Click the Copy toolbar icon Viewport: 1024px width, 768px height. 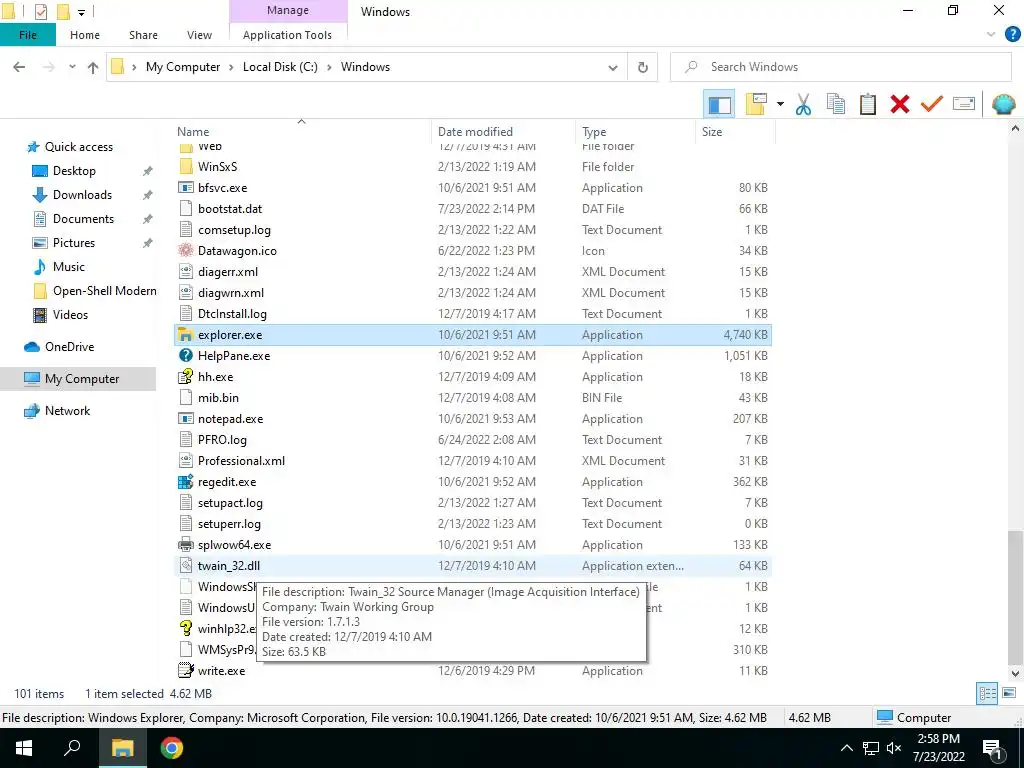pos(836,104)
